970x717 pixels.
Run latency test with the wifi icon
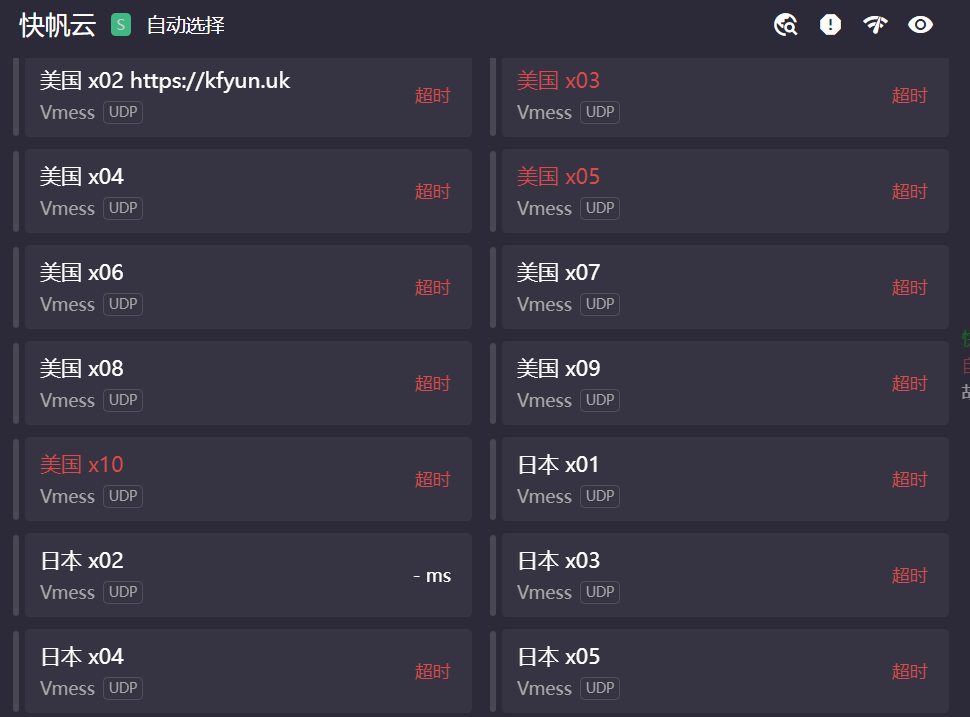point(875,25)
